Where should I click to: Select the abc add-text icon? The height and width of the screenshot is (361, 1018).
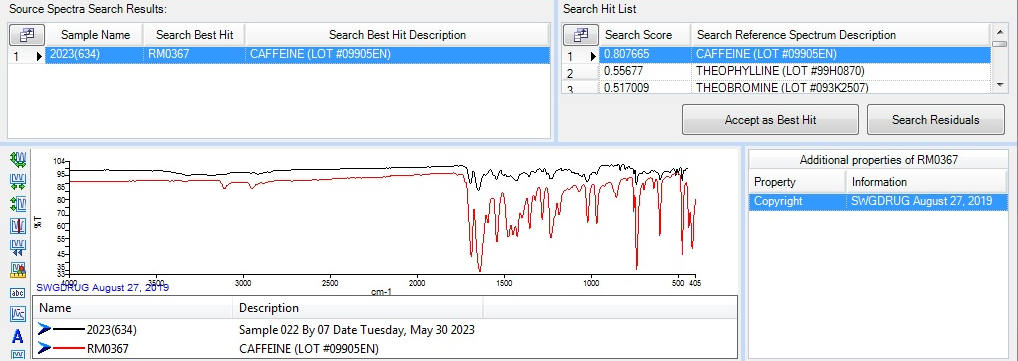pyautogui.click(x=18, y=292)
